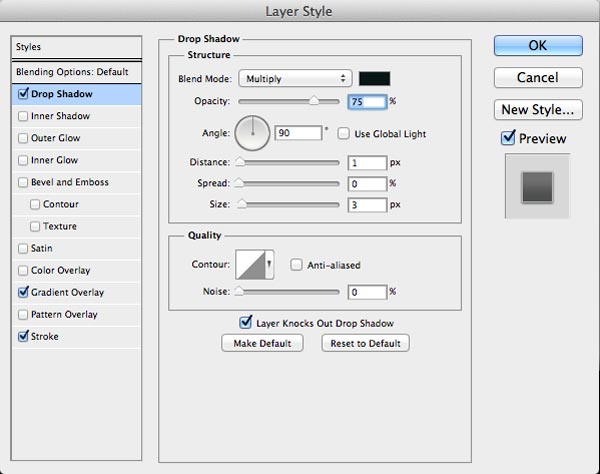Click the Make Default button
600x474 pixels.
[262, 343]
